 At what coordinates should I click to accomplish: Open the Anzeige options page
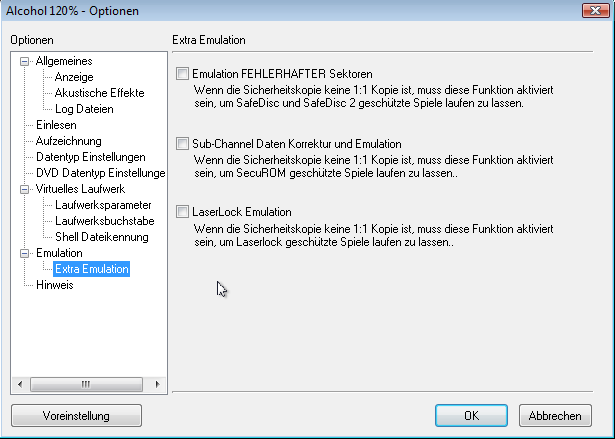point(74,77)
